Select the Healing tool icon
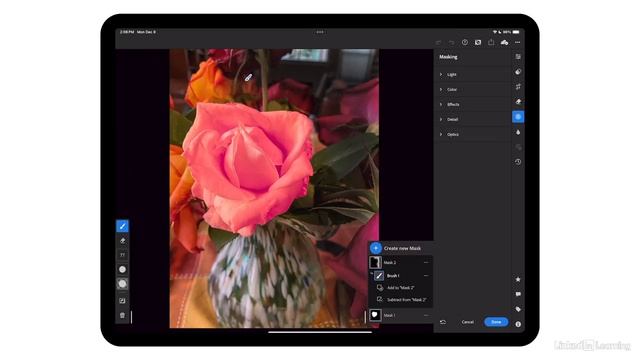Screen dimensions: 640x360 pos(518,102)
